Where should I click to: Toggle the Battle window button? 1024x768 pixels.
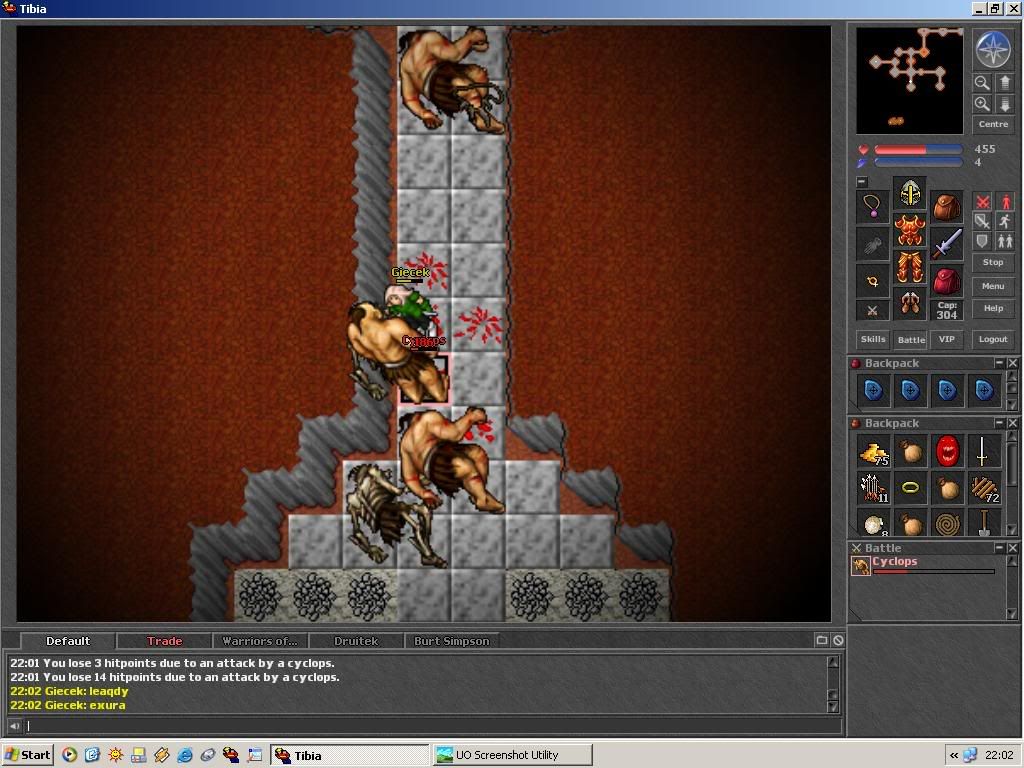pos(911,340)
